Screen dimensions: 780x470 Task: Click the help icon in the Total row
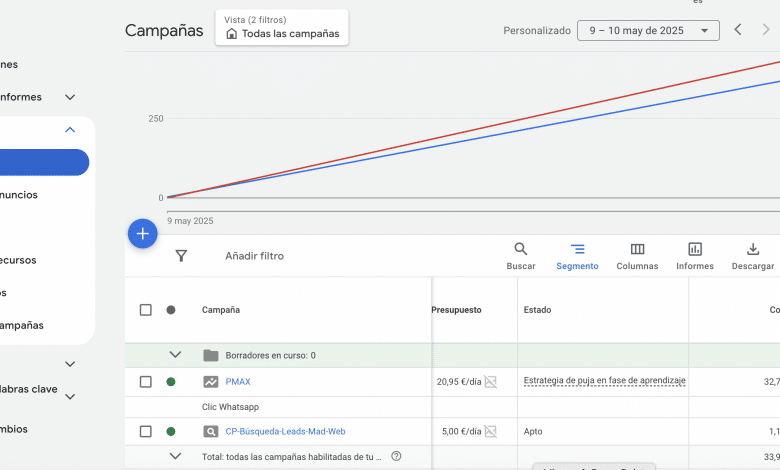pyautogui.click(x=396, y=456)
